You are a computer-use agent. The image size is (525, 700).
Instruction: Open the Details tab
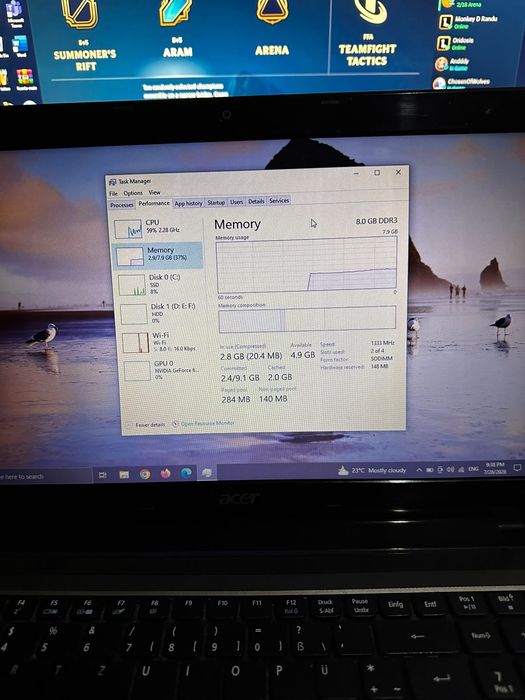(x=256, y=201)
